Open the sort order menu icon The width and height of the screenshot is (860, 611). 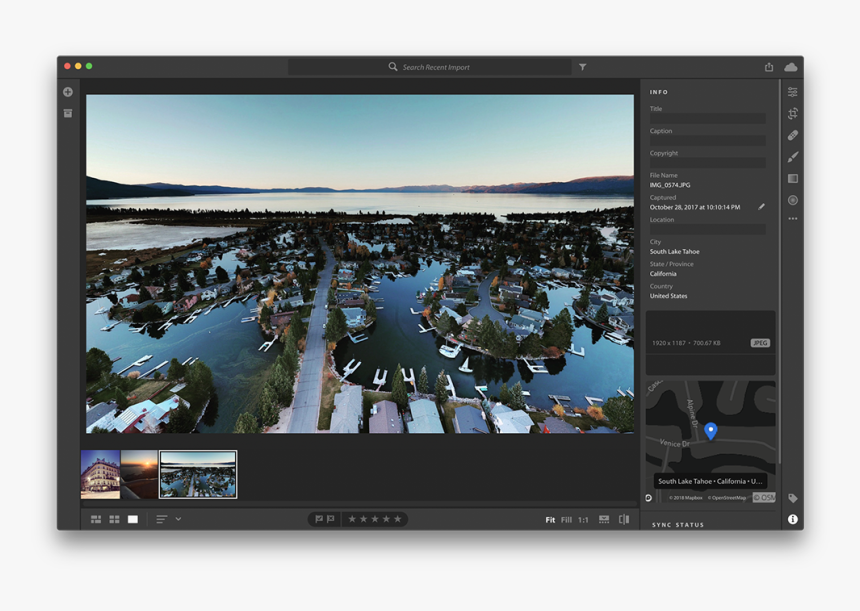(x=161, y=519)
